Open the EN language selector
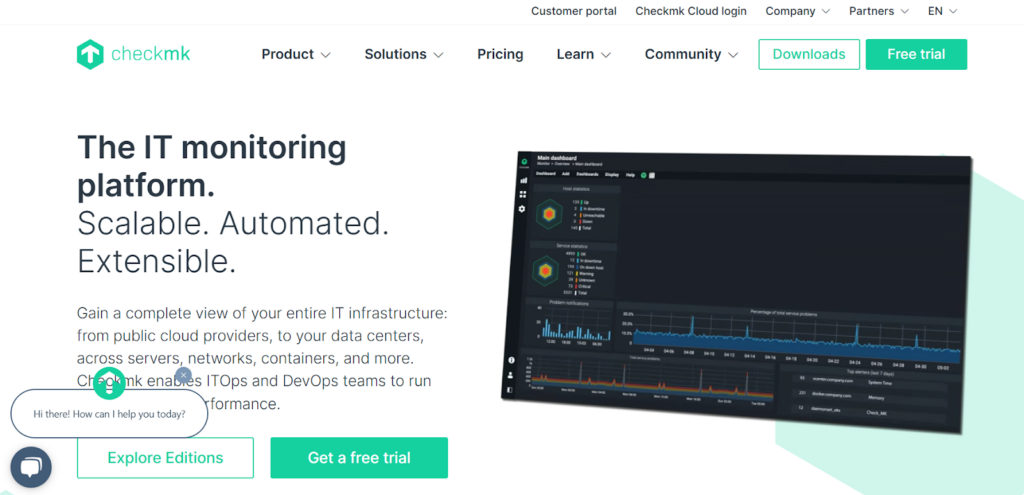The height and width of the screenshot is (495, 1024). [942, 11]
